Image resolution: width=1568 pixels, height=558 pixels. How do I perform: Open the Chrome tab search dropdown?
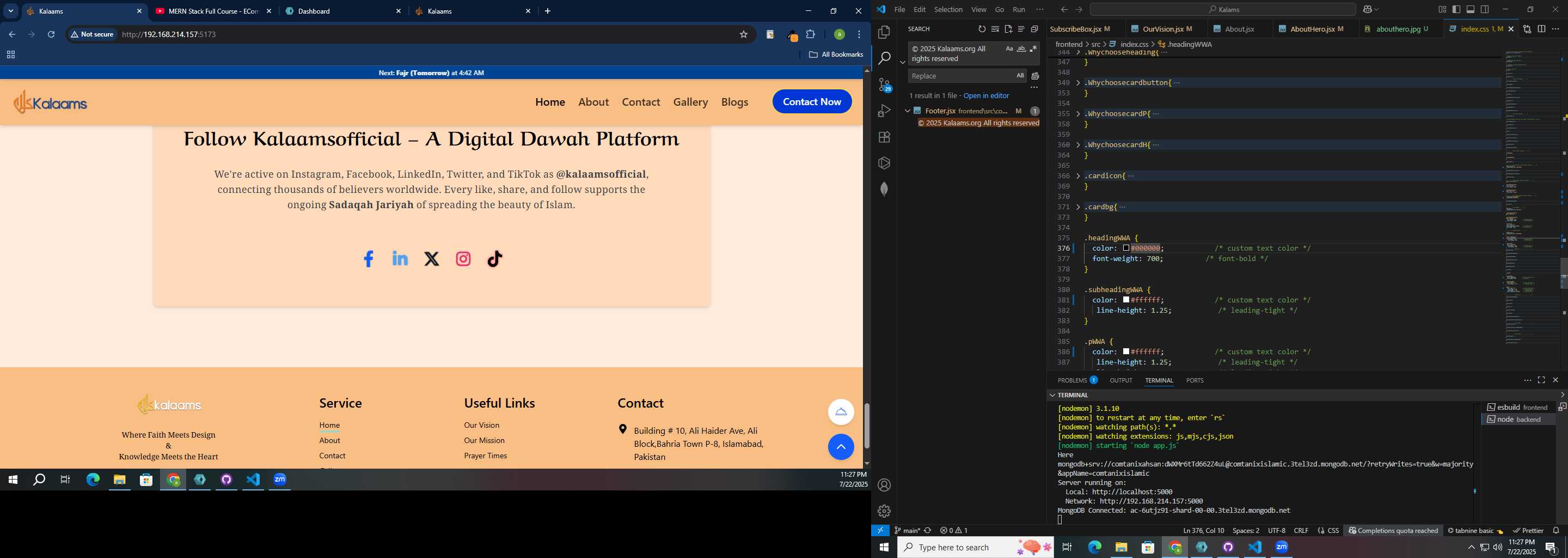(11, 11)
